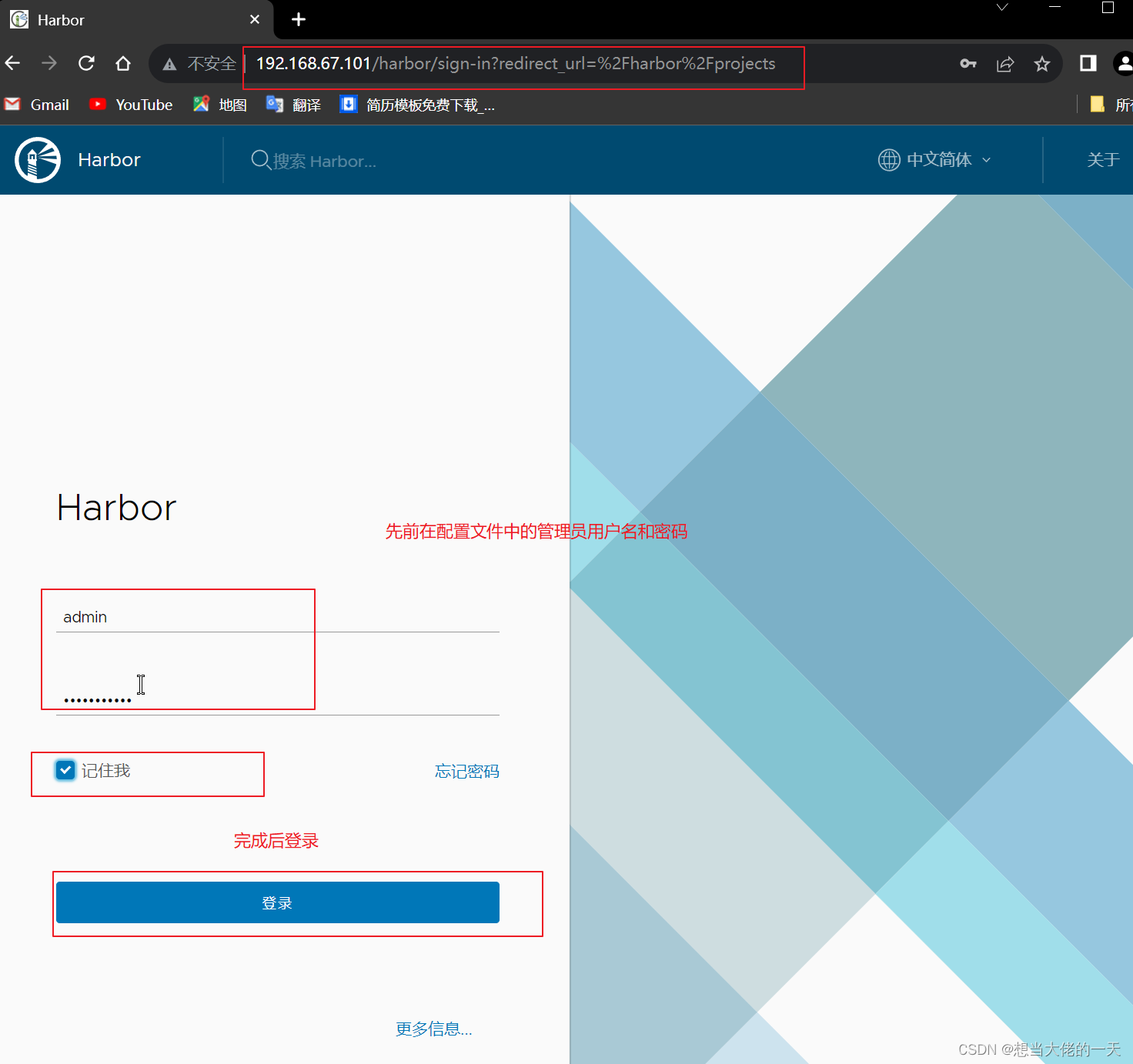Click the browser forward arrow
Image resolution: width=1133 pixels, height=1064 pixels.
coord(49,63)
